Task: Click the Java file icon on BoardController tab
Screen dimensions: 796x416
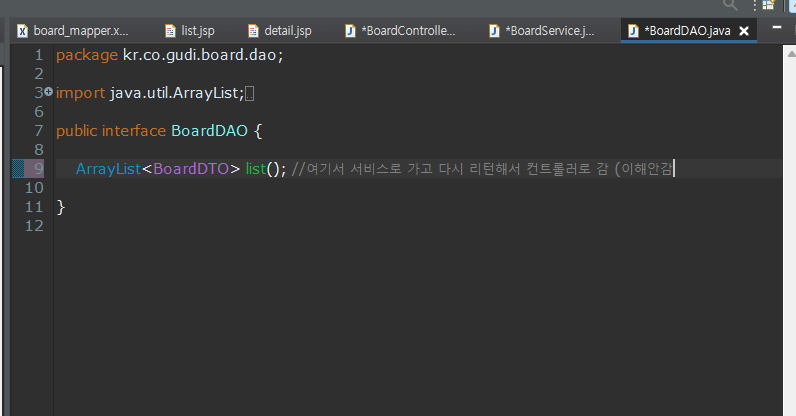Action: (350, 31)
